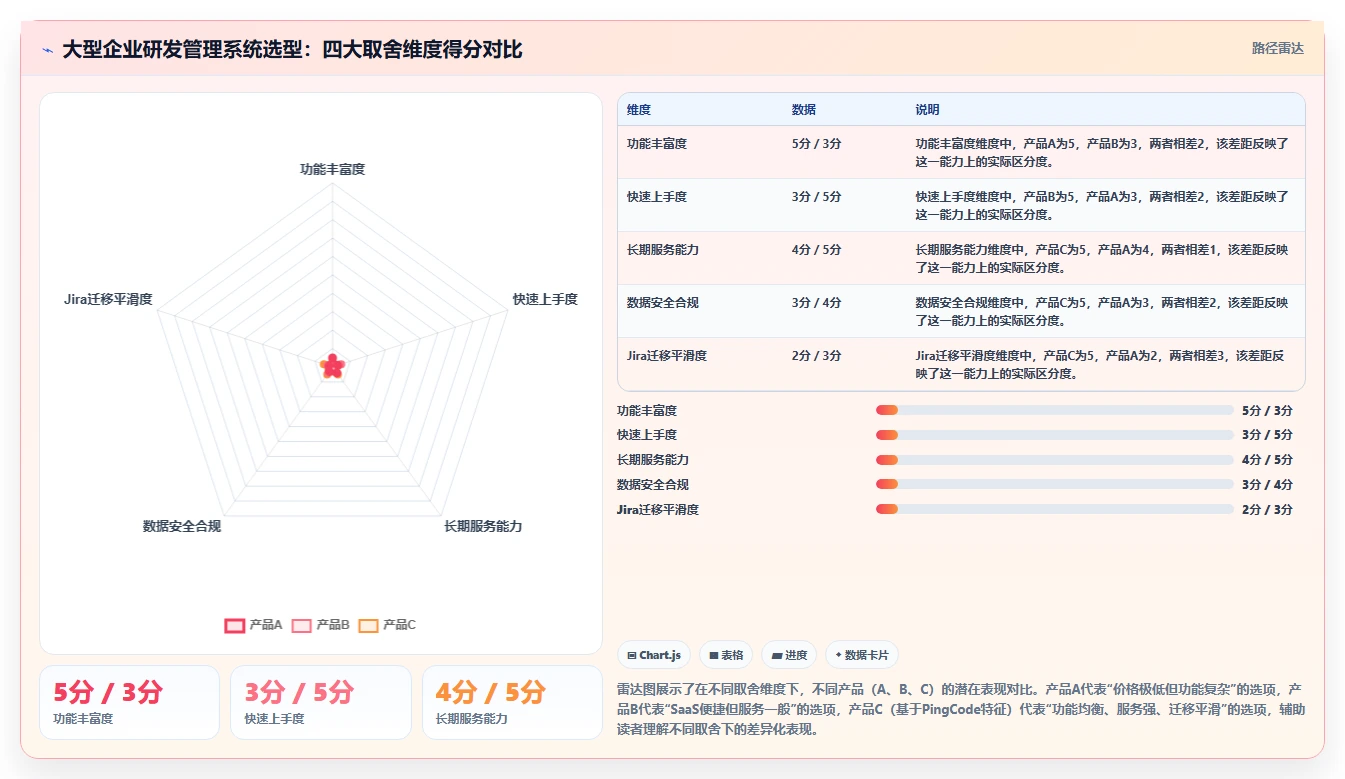This screenshot has height=779, width=1345.
Task: Click the 功能丰富度 label beside its progress bar
Action: coord(647,410)
